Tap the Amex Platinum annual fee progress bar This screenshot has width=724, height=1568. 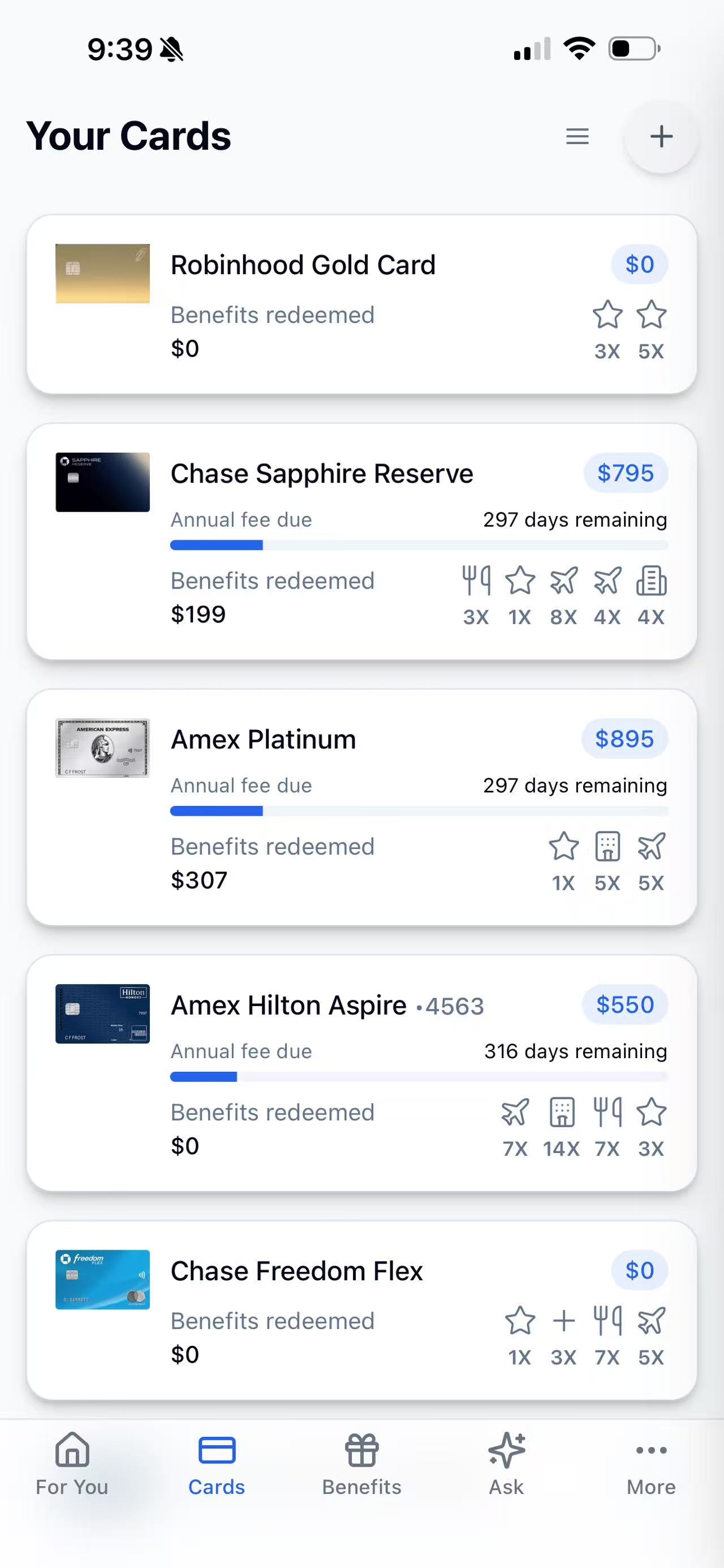coord(419,811)
